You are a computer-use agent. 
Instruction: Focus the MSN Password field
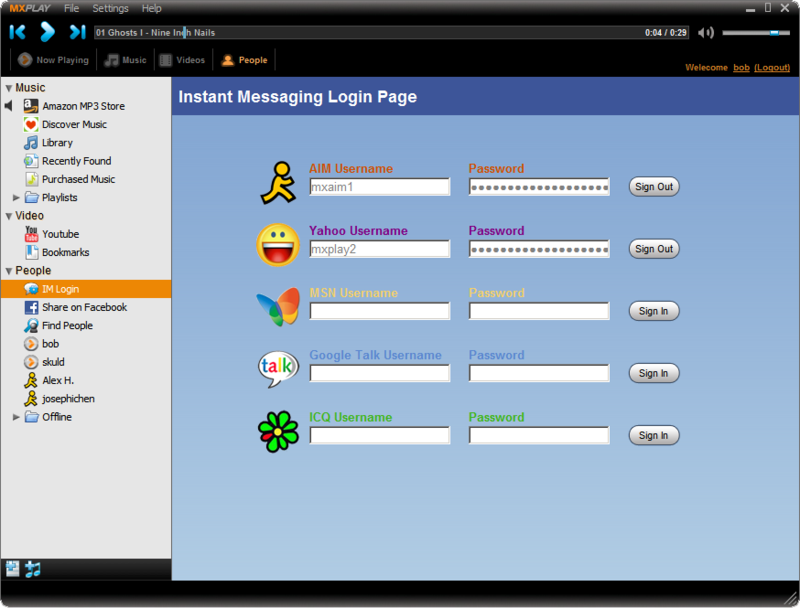tap(539, 312)
